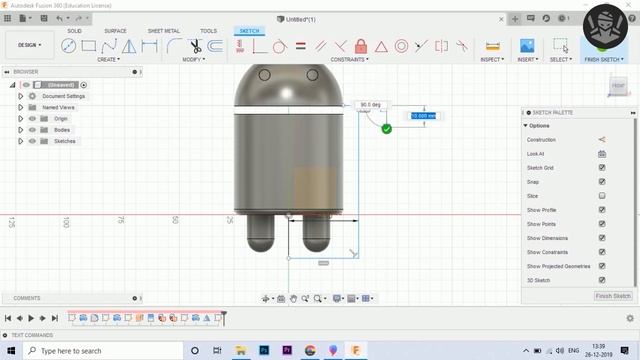This screenshot has width=640, height=360.
Task: Click the Save icon
Action: pyautogui.click(x=44, y=18)
